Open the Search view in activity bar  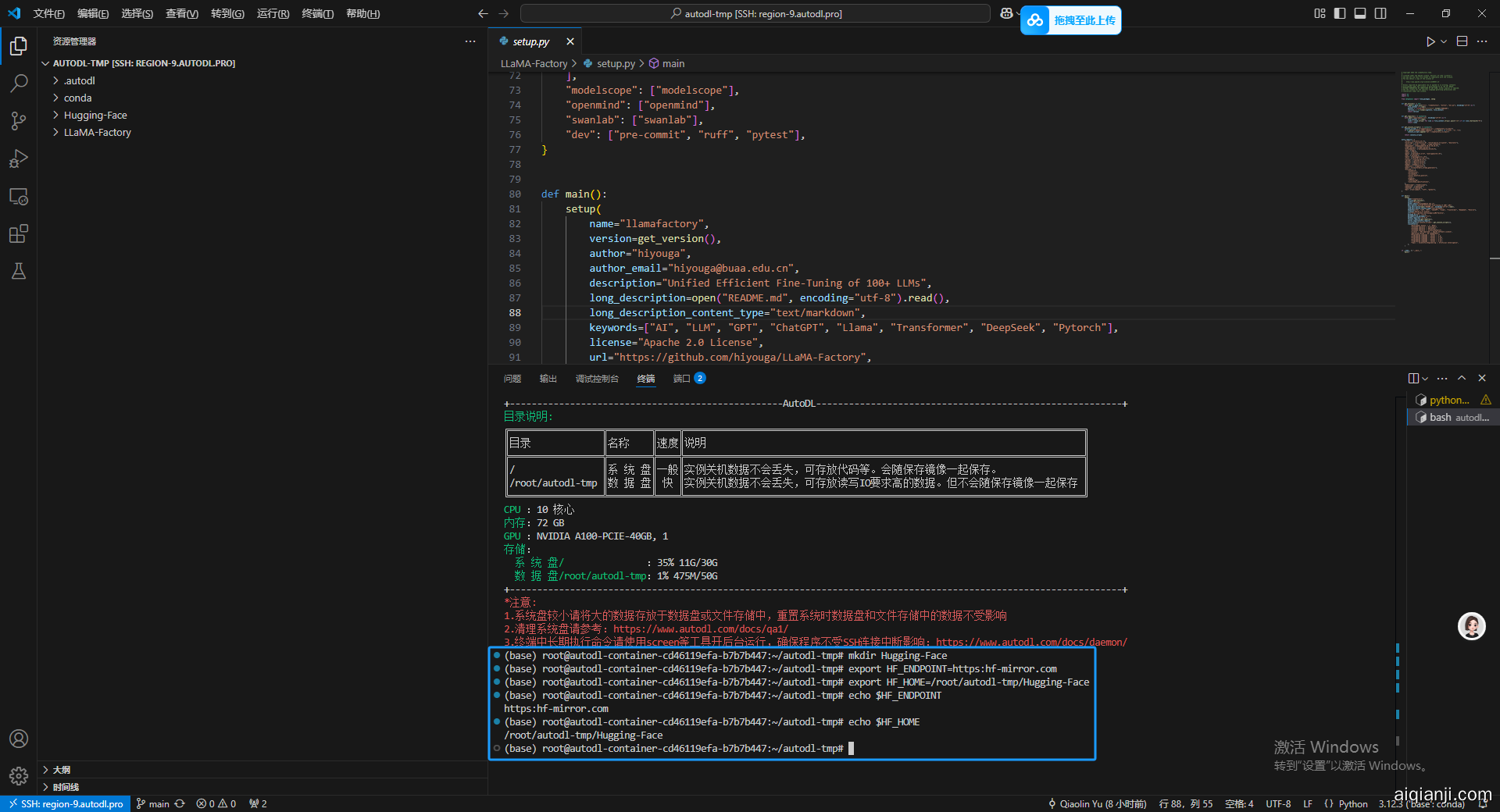pyautogui.click(x=19, y=83)
